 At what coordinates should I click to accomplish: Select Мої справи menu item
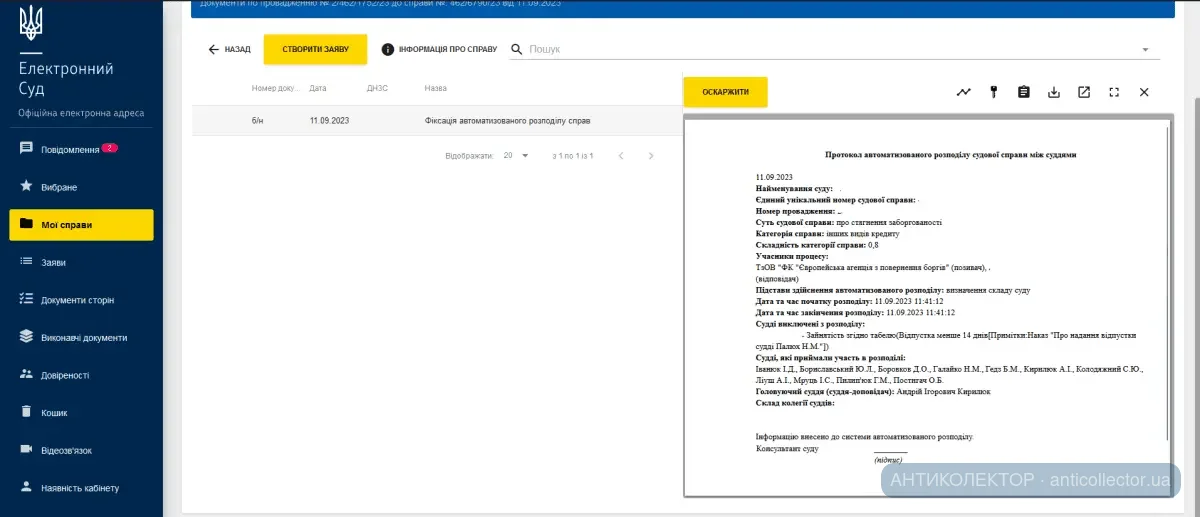tap(81, 225)
